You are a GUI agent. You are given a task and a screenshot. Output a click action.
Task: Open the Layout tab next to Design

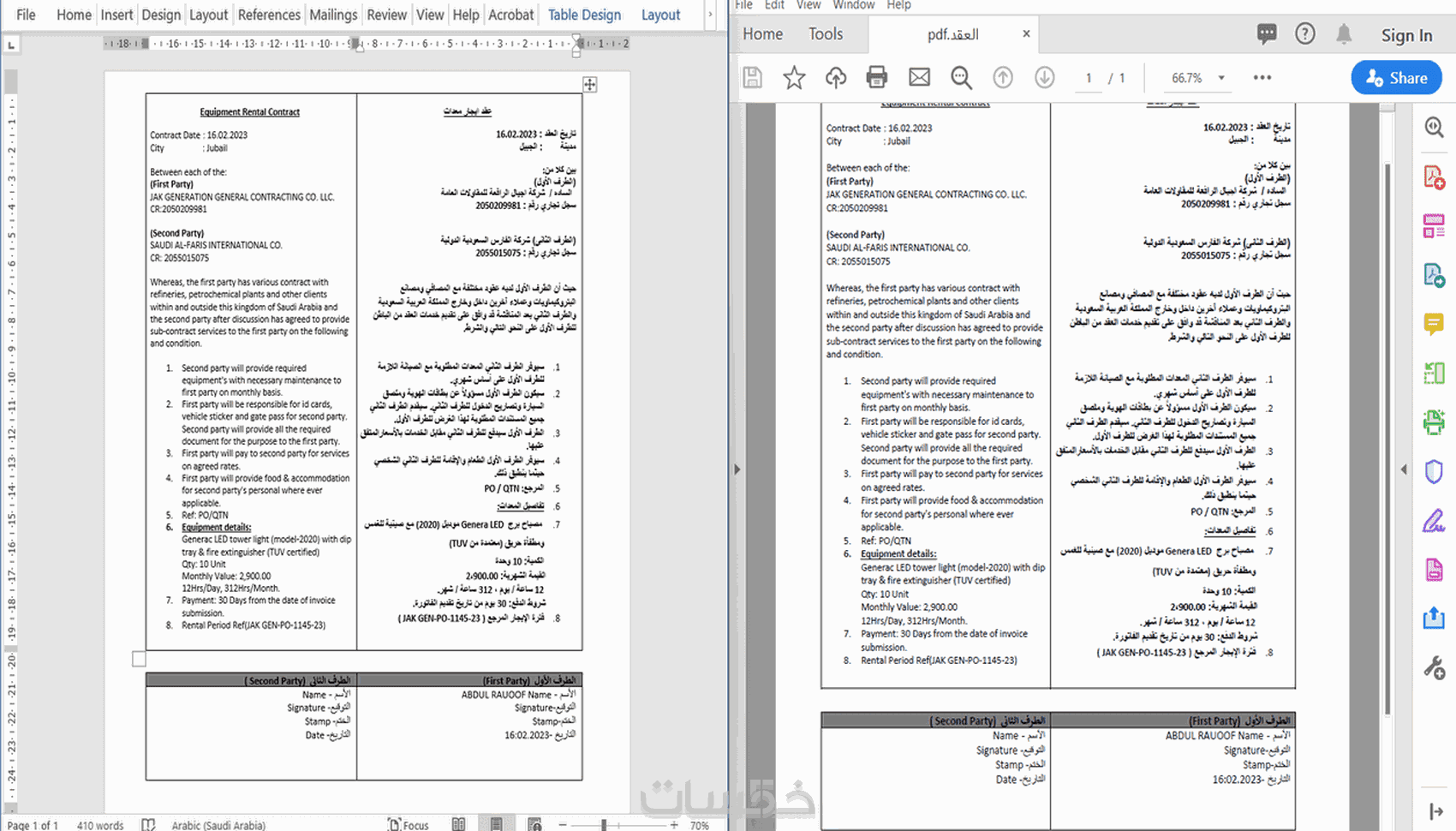[x=208, y=15]
